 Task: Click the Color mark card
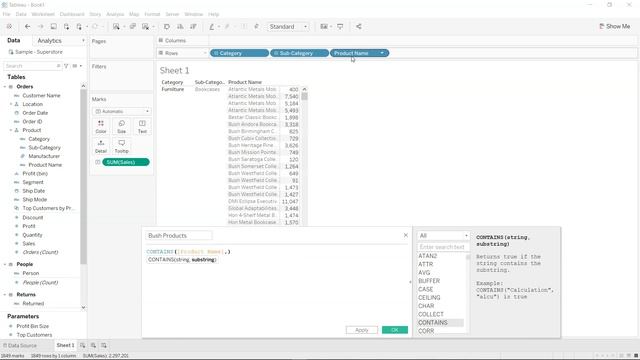[x=101, y=127]
